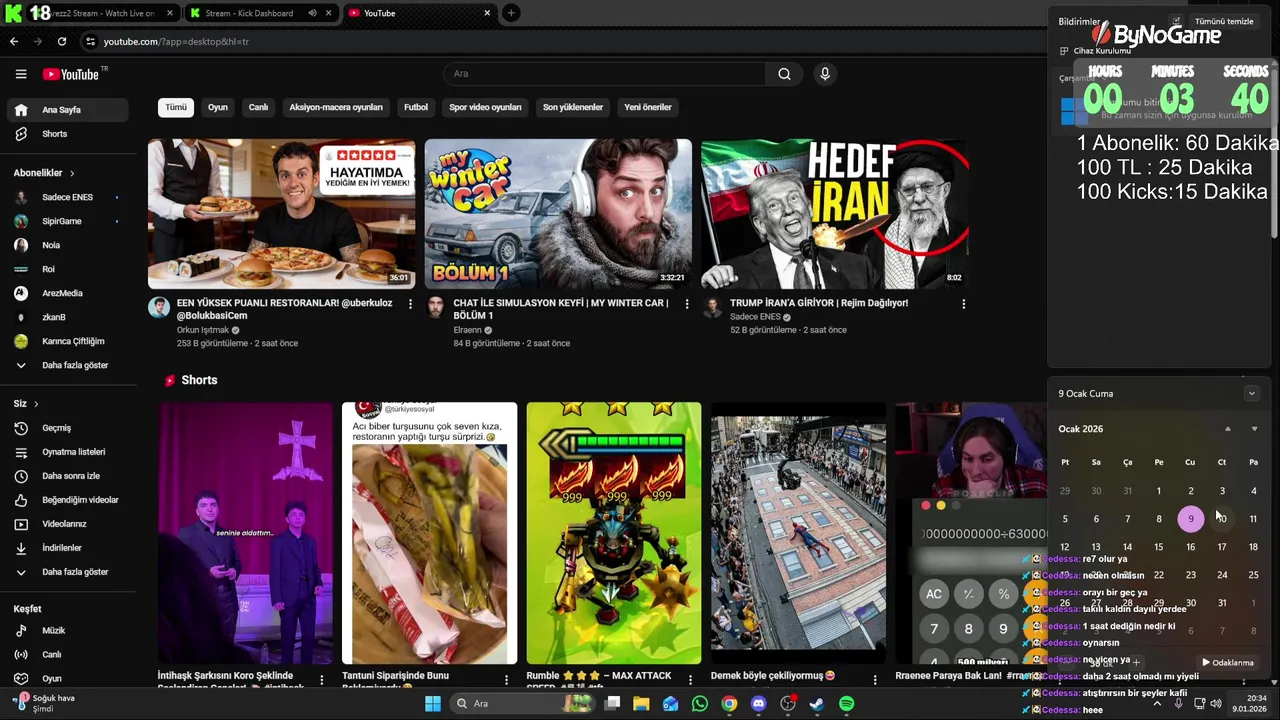Screen dimensions: 1280x720
Task: Open Orkun Işıtmak channel avatar
Action: coord(159,307)
